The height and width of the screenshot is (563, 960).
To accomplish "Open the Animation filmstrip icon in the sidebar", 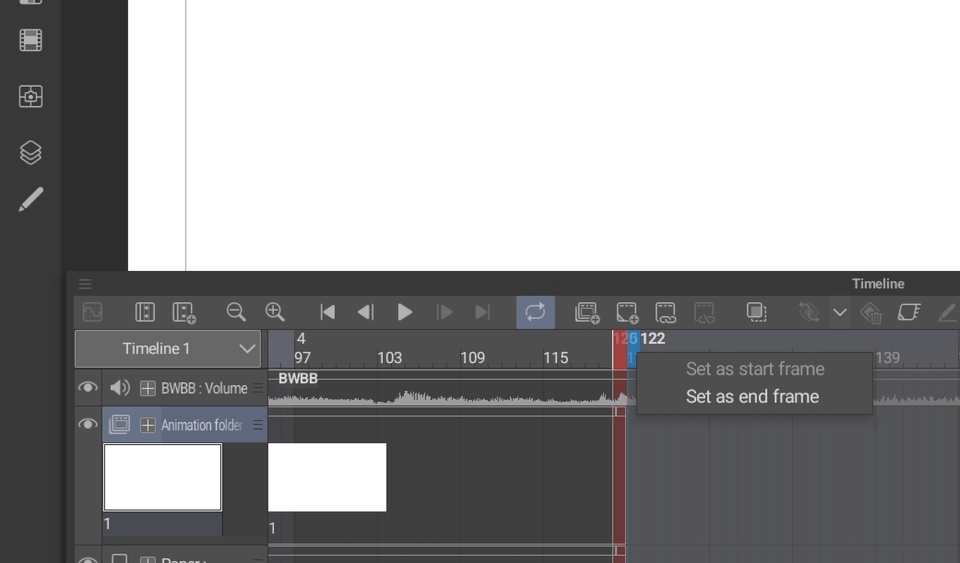I will pos(31,40).
